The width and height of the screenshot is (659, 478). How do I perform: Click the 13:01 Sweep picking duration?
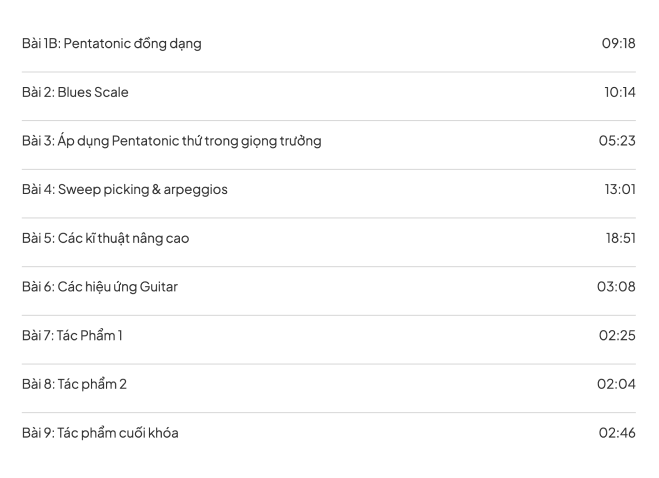[619, 190]
